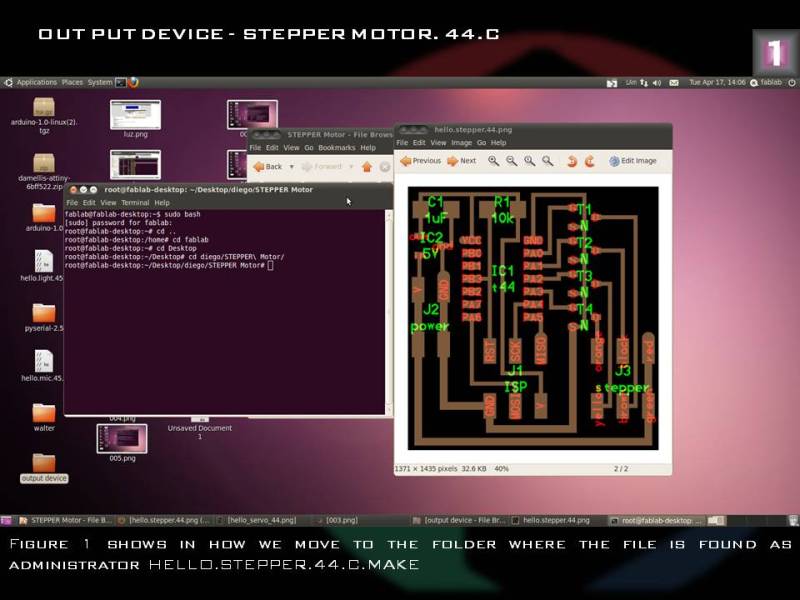
Task: Select 005.png thumbnail on desktop
Action: (122, 443)
